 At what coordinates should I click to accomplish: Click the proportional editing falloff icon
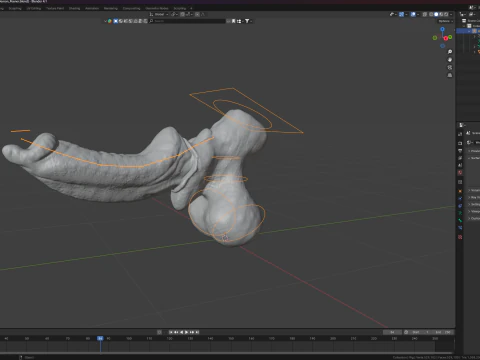[x=203, y=14]
